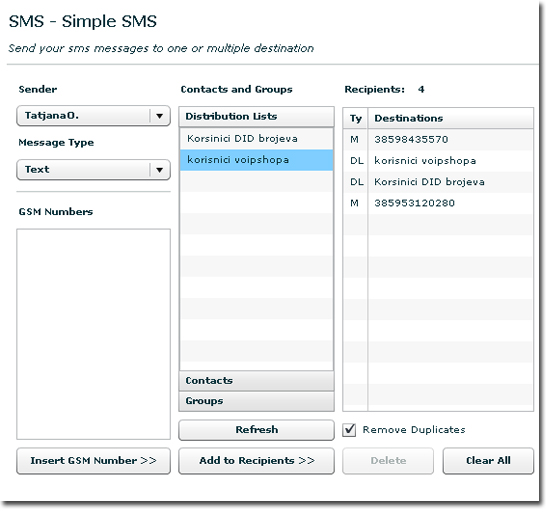This screenshot has width=559, height=519.
Task: Toggle the Remove Duplicates checkbox
Action: [x=349, y=430]
